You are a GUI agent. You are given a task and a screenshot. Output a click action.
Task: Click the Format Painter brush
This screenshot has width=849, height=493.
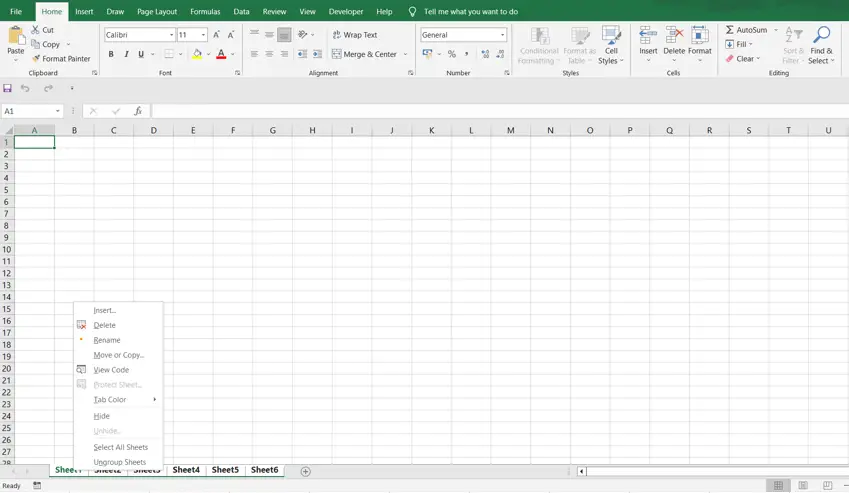(x=36, y=58)
